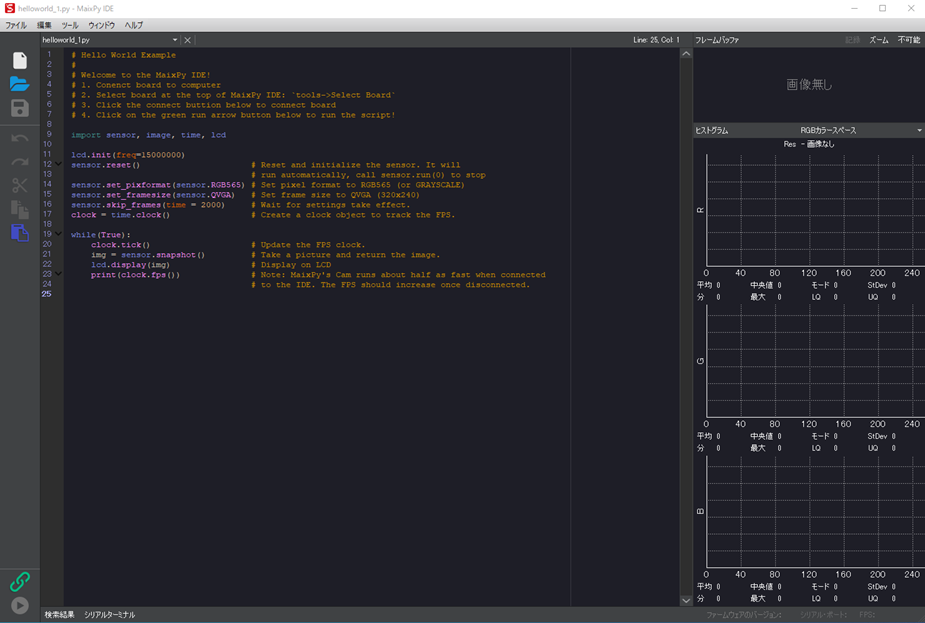Collapse the fold arrow at line 23

[x=58, y=274]
